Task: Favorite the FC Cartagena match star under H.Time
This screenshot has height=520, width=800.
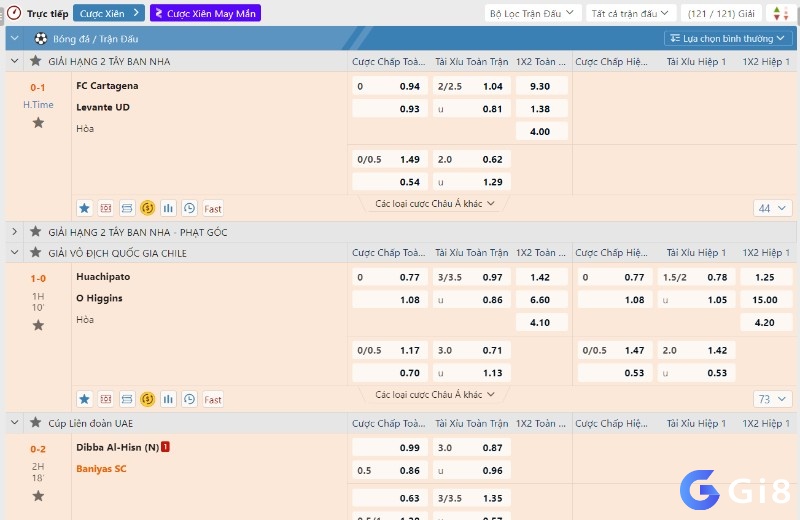Action: (x=38, y=122)
